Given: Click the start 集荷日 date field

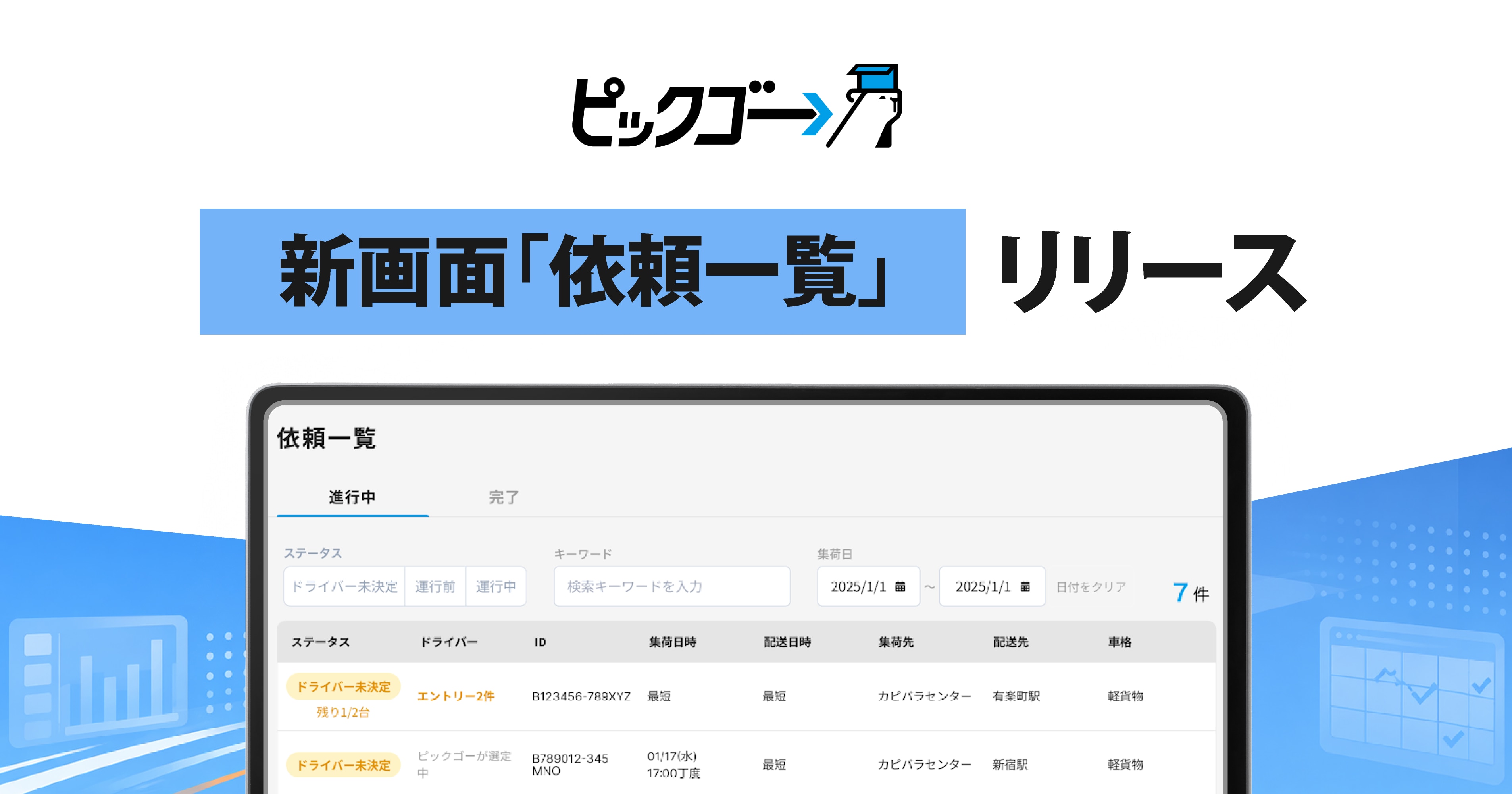Looking at the screenshot, I should click(x=869, y=587).
